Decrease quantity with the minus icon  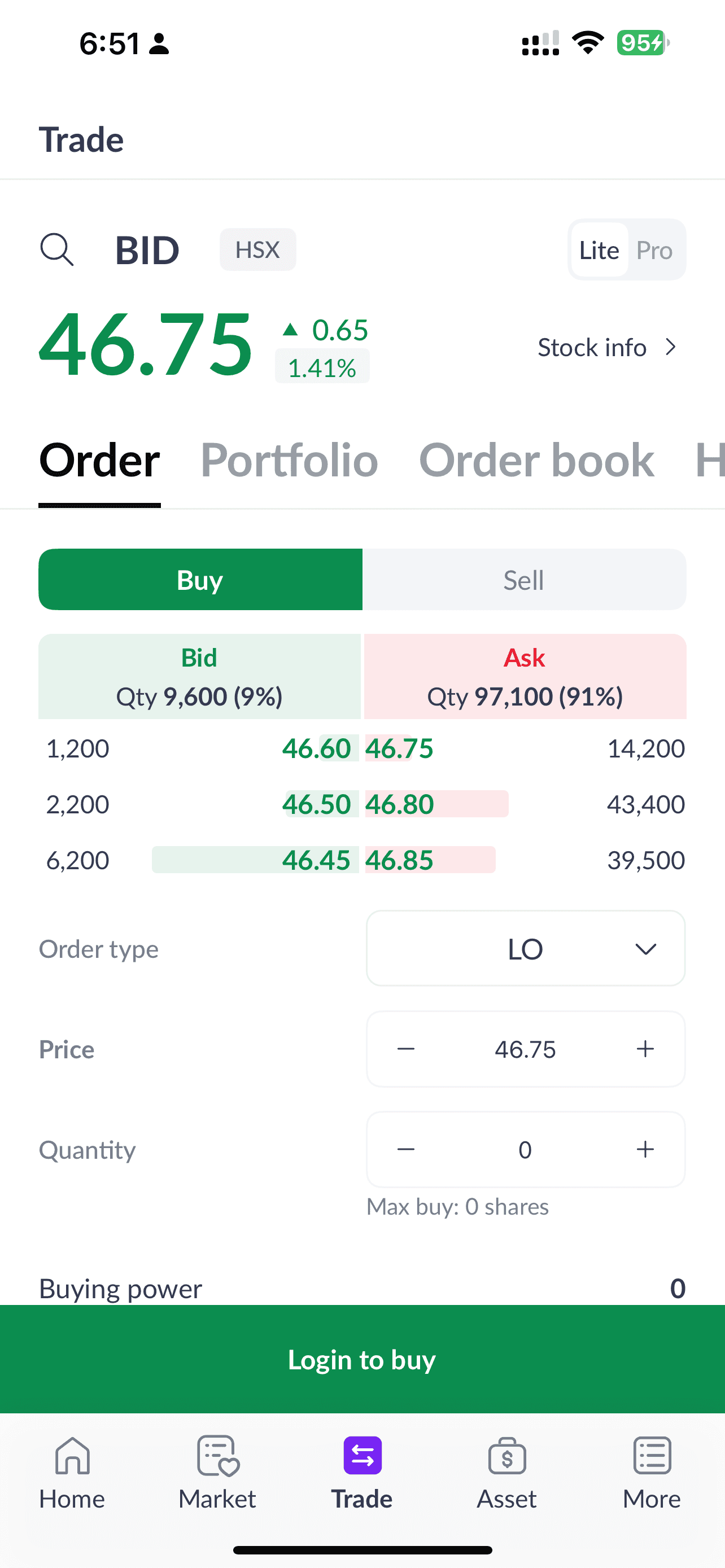click(x=406, y=1149)
